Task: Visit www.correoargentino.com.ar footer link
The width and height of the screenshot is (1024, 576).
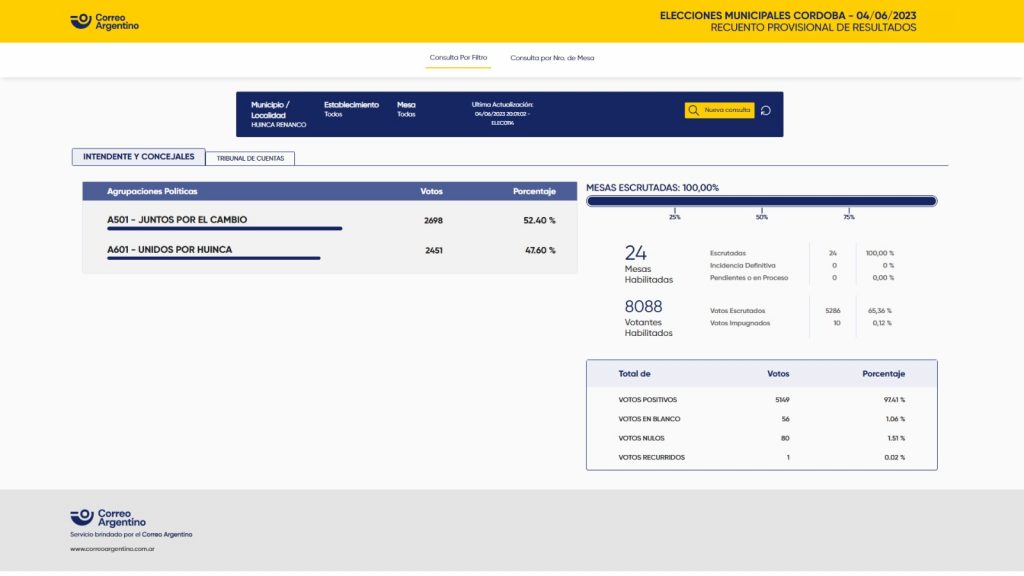Action: pos(112,549)
